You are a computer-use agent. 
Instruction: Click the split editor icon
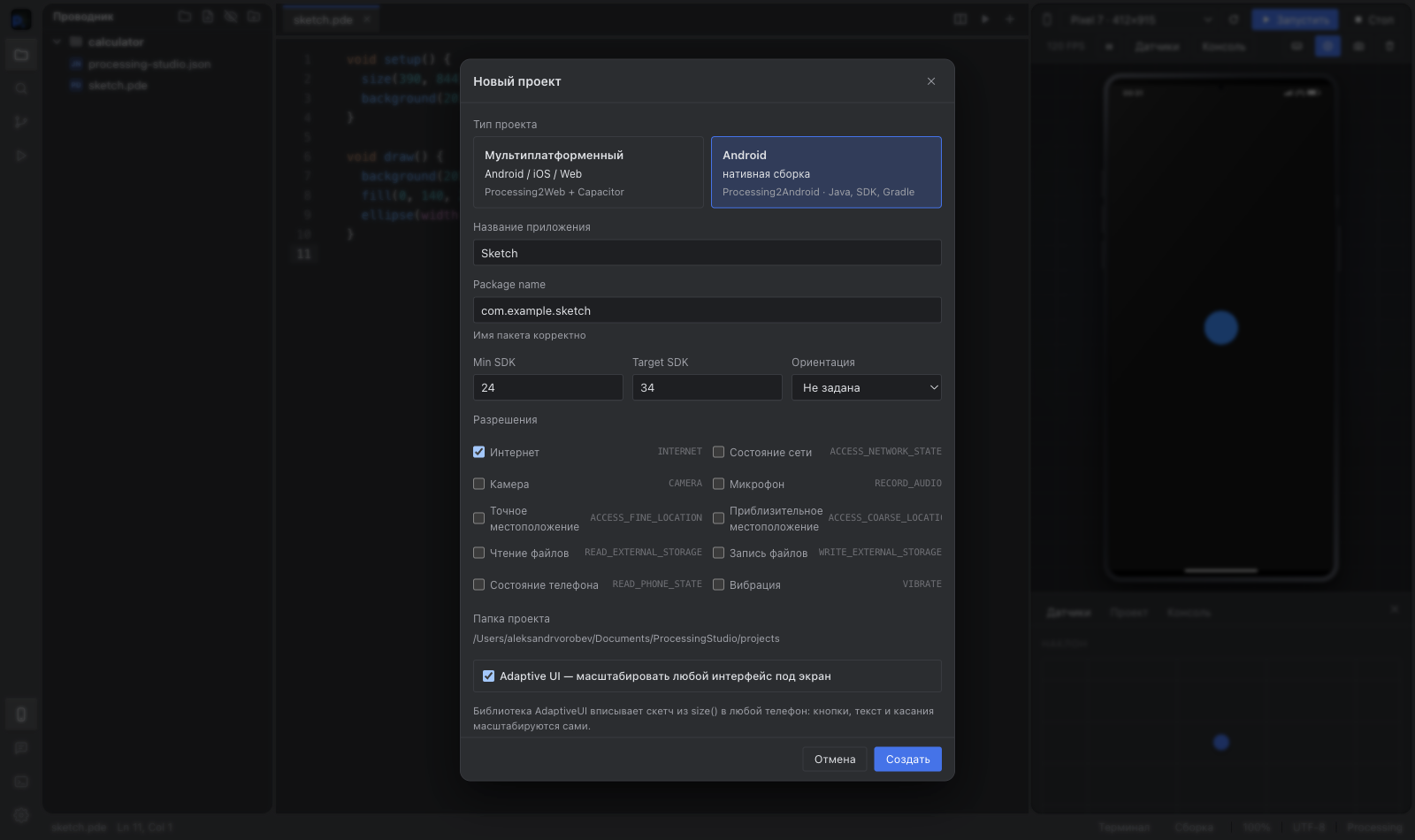(x=960, y=19)
